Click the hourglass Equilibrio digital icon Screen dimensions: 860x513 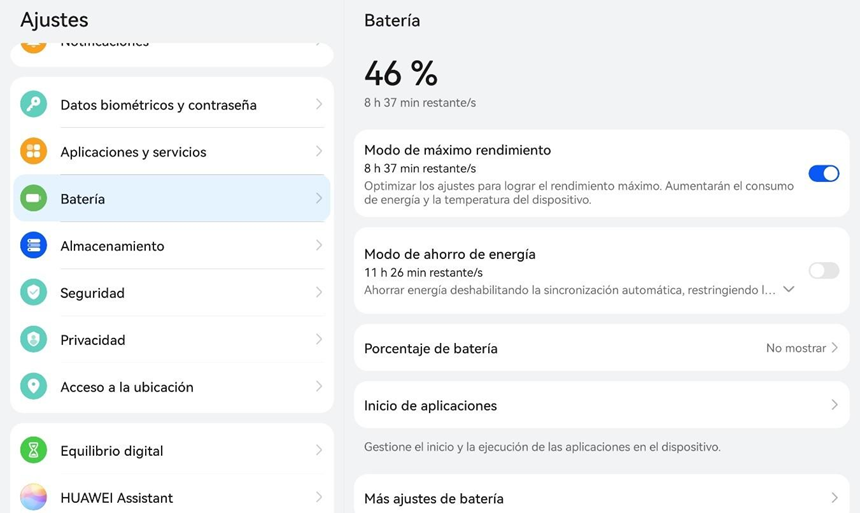click(33, 450)
